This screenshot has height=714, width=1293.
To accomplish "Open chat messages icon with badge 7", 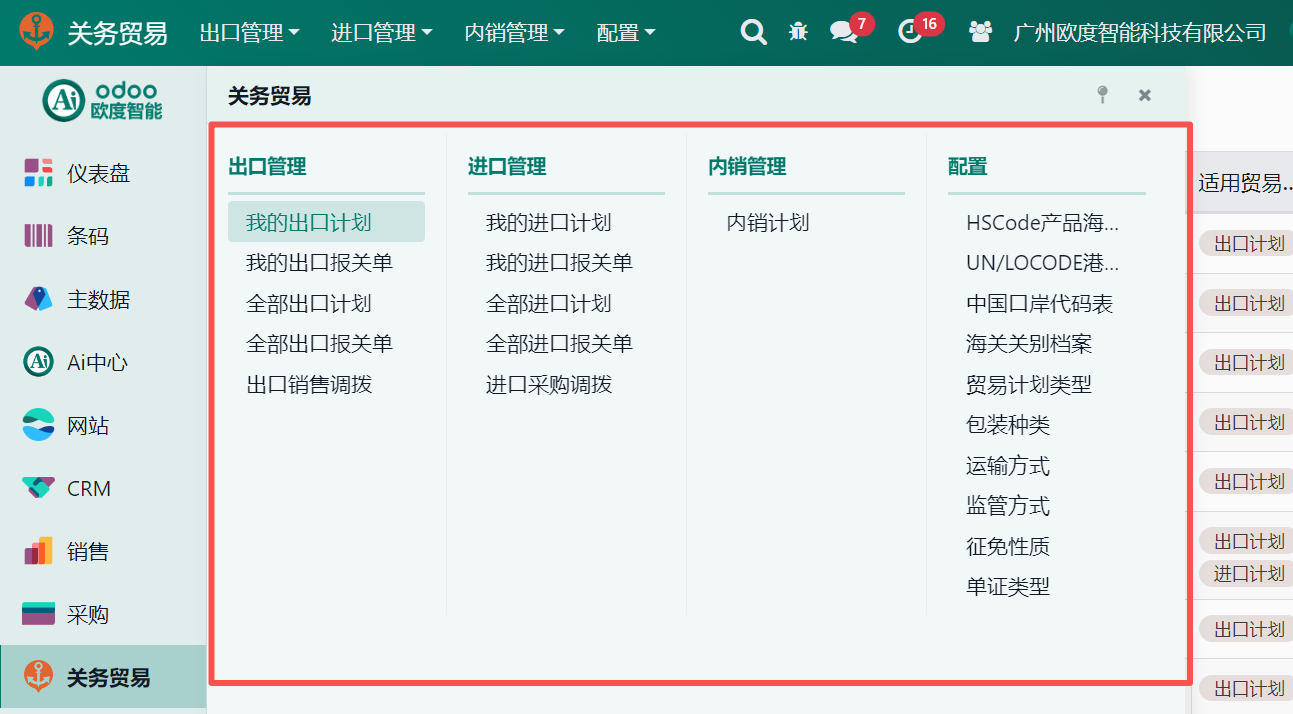I will click(843, 32).
